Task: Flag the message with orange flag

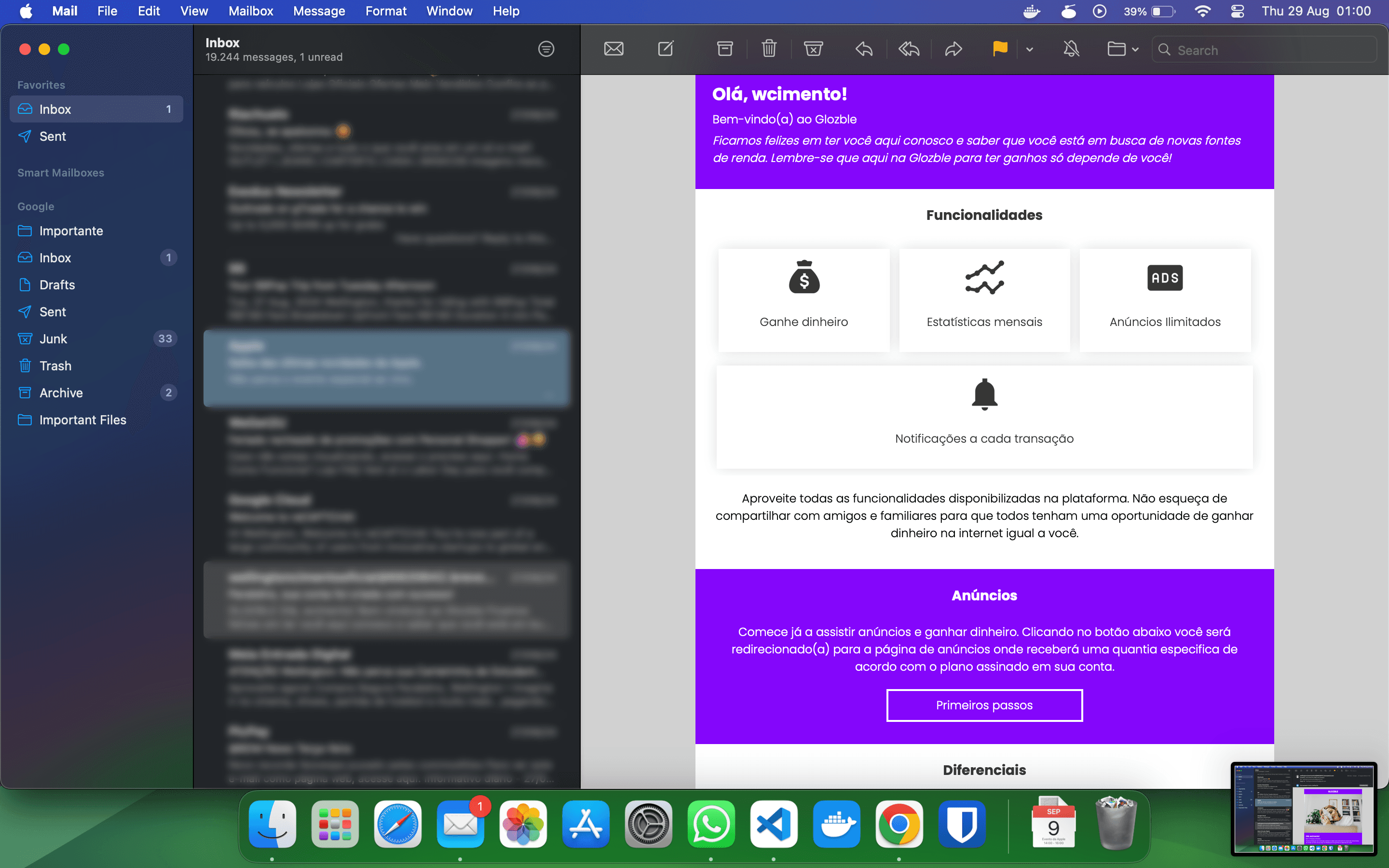Action: [1000, 49]
